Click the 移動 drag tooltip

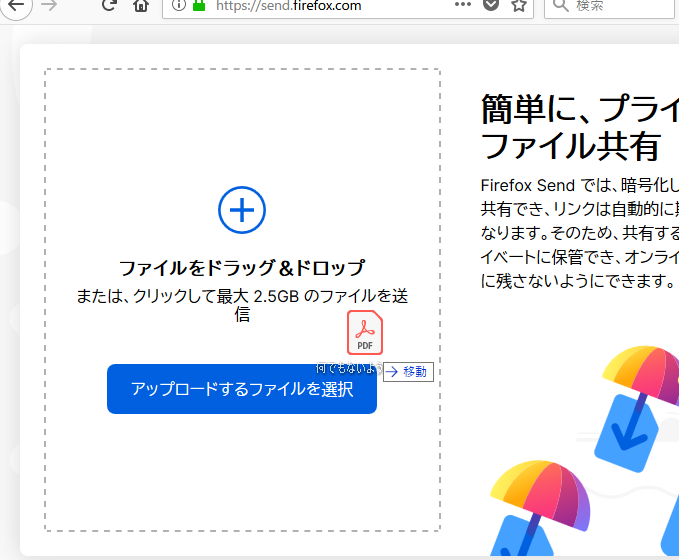(408, 372)
